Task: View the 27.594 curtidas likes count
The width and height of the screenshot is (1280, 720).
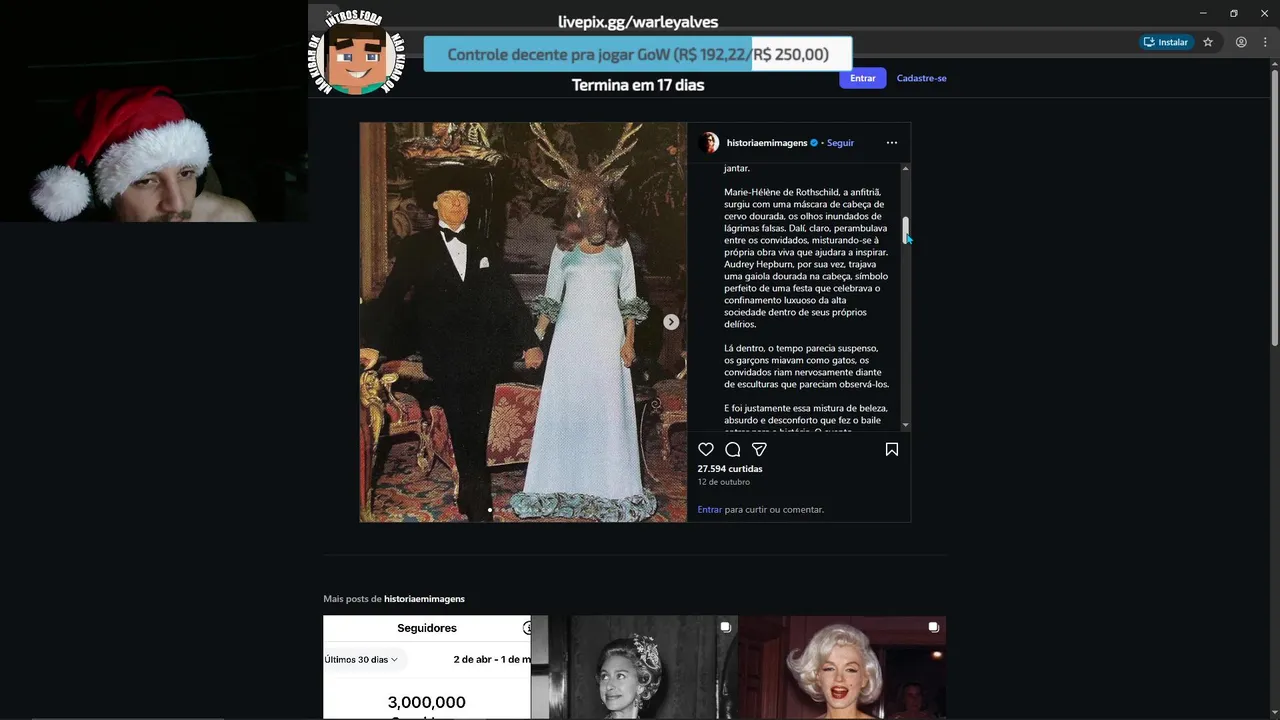Action: pyautogui.click(x=730, y=469)
